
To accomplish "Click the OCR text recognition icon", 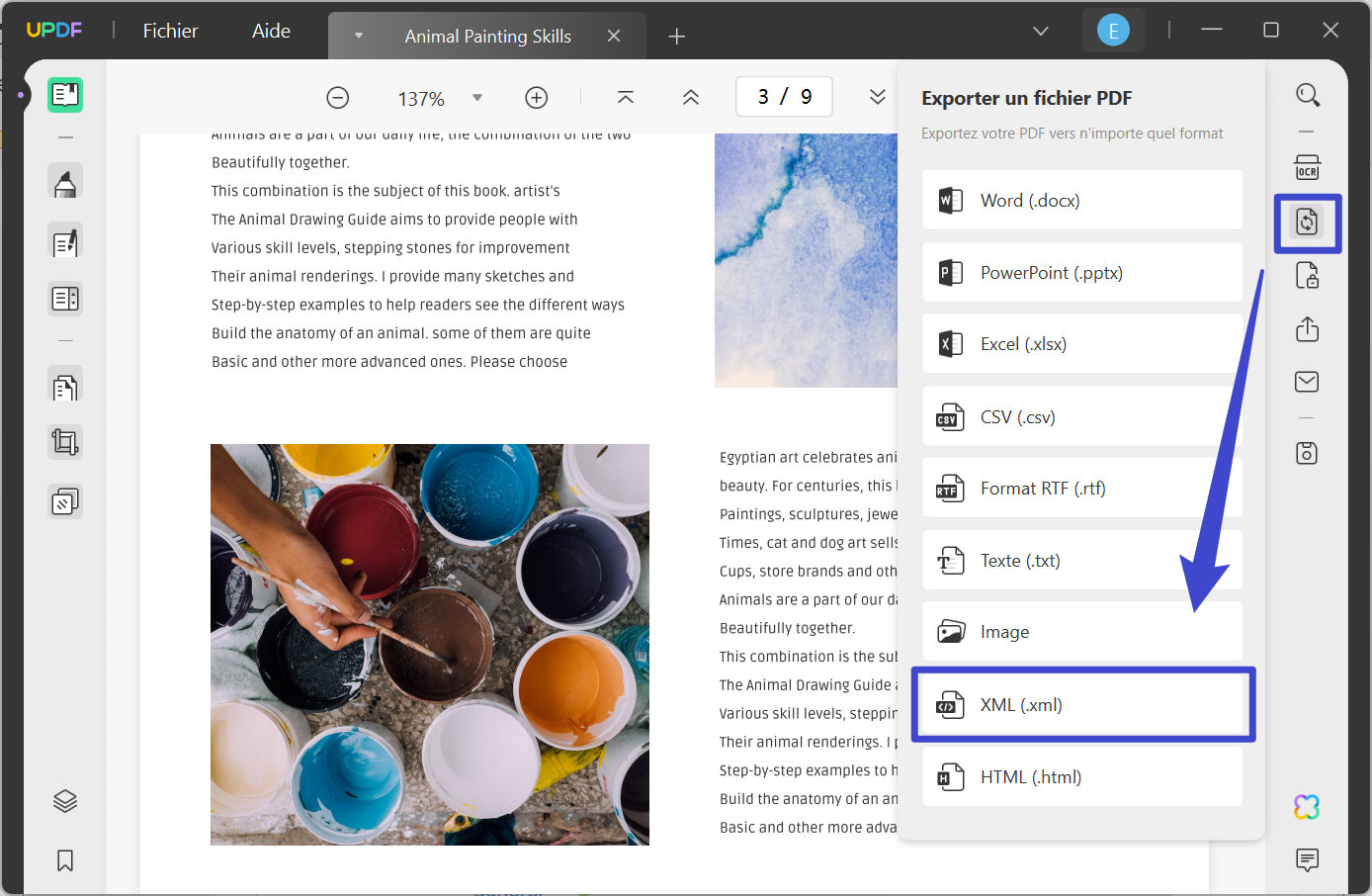I will (1307, 167).
